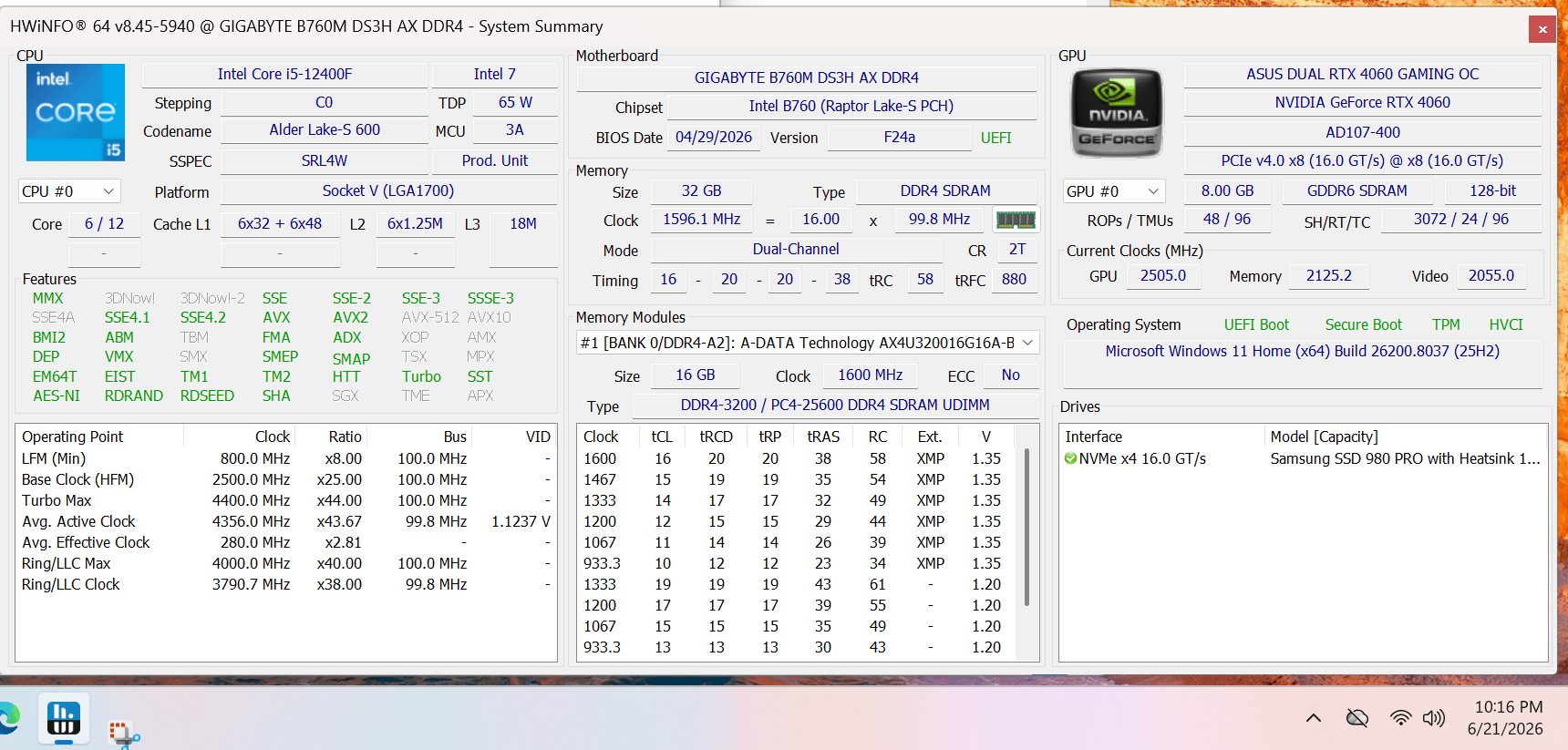Click the cloud sync off tray icon
Image resolution: width=1568 pixels, height=750 pixels.
(x=1357, y=718)
